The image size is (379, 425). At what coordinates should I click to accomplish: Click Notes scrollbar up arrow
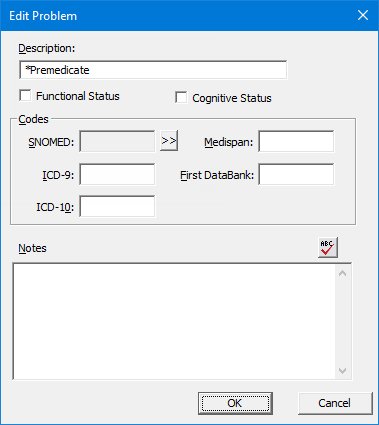(342, 273)
